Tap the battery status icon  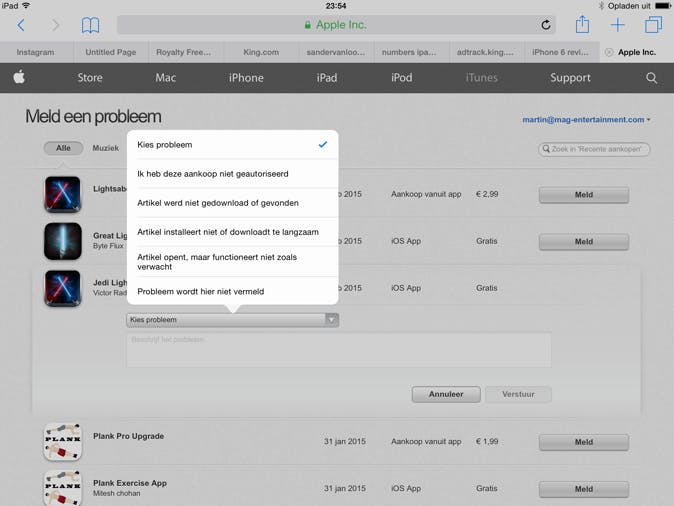click(663, 6)
